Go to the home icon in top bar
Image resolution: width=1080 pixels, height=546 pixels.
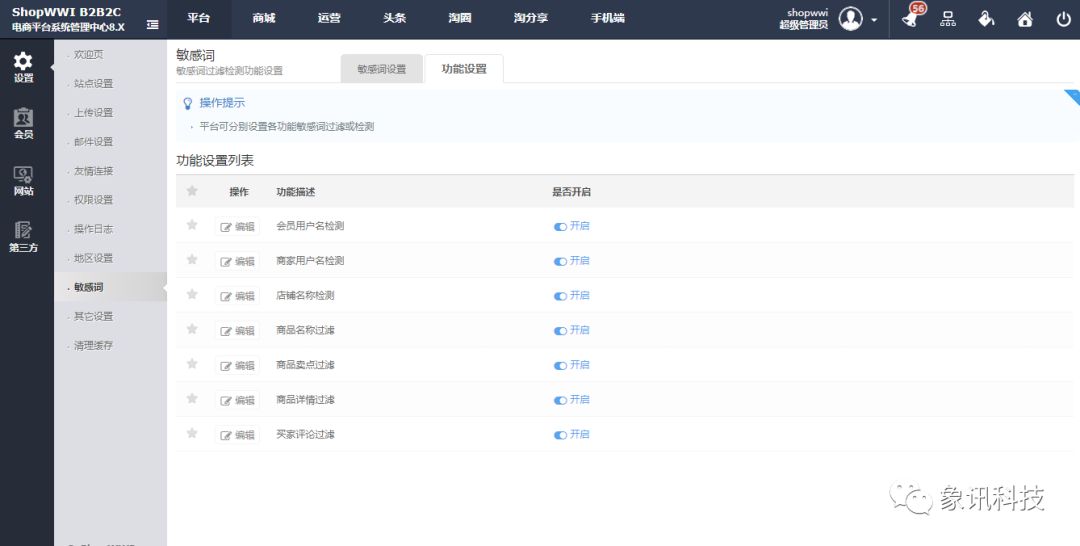click(1025, 19)
